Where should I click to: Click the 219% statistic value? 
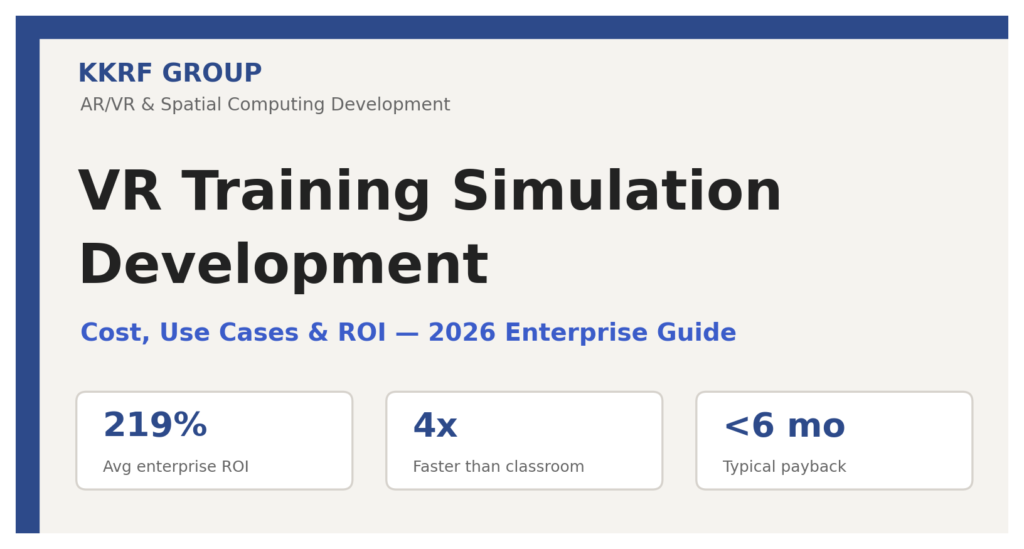[x=155, y=425]
